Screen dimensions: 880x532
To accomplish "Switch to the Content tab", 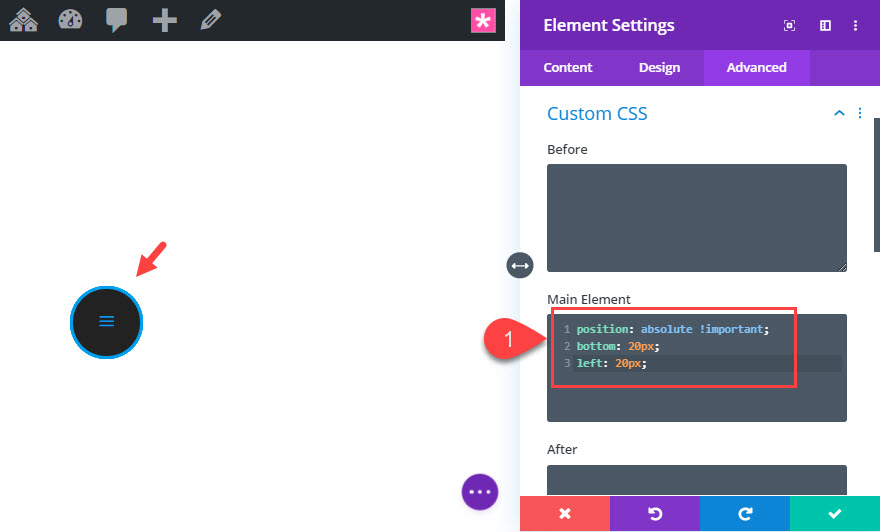I will click(567, 67).
